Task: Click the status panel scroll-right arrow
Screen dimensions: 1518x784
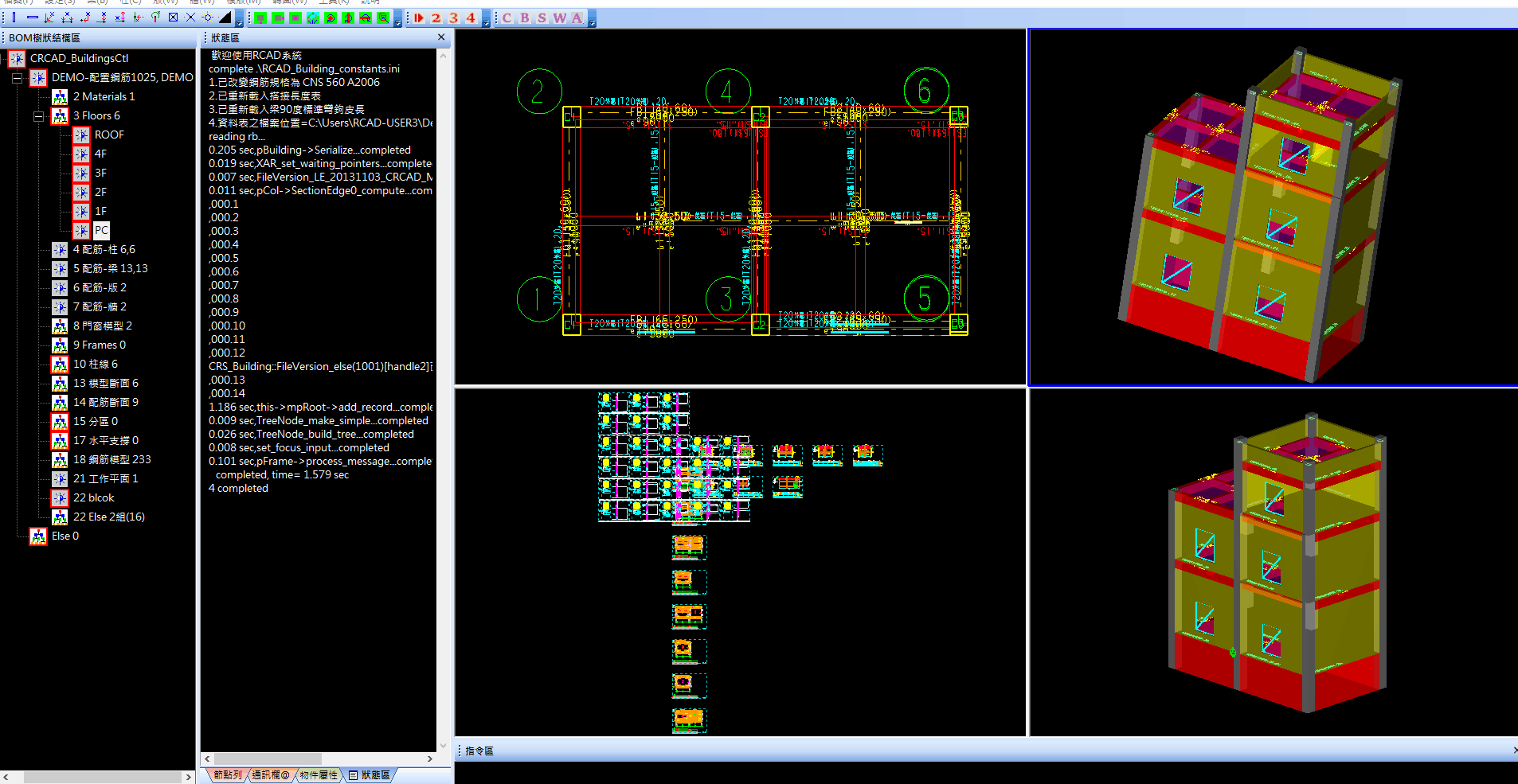Action: (x=430, y=759)
